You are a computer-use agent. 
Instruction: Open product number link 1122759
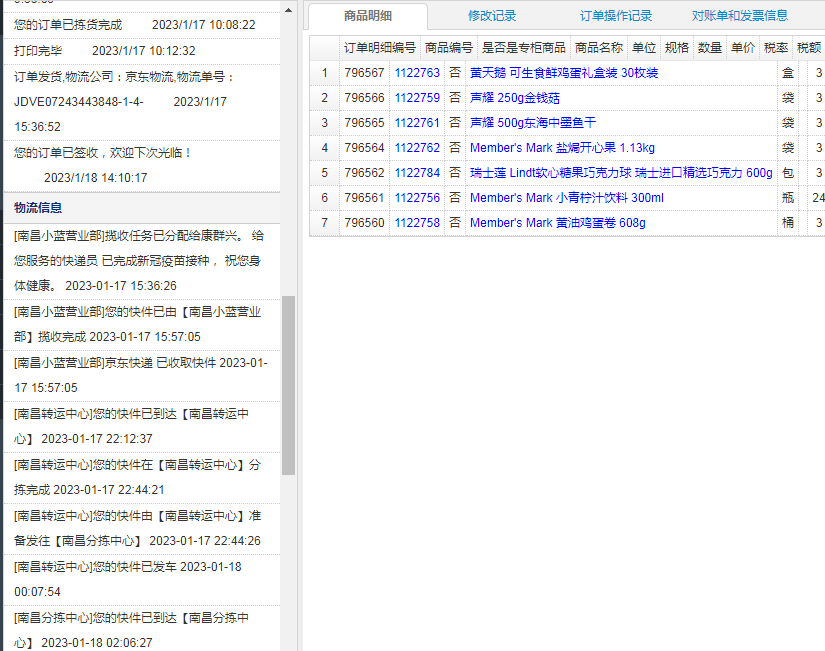[417, 98]
